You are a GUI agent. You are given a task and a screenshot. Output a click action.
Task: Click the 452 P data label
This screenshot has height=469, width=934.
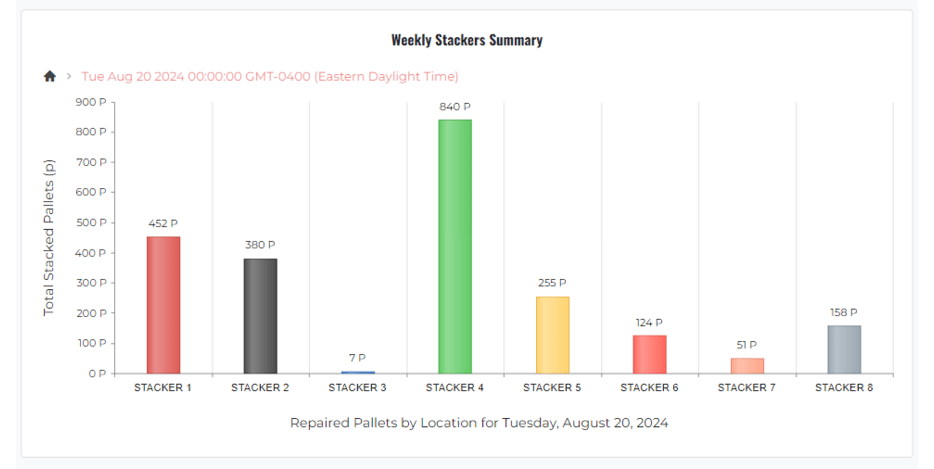click(163, 223)
